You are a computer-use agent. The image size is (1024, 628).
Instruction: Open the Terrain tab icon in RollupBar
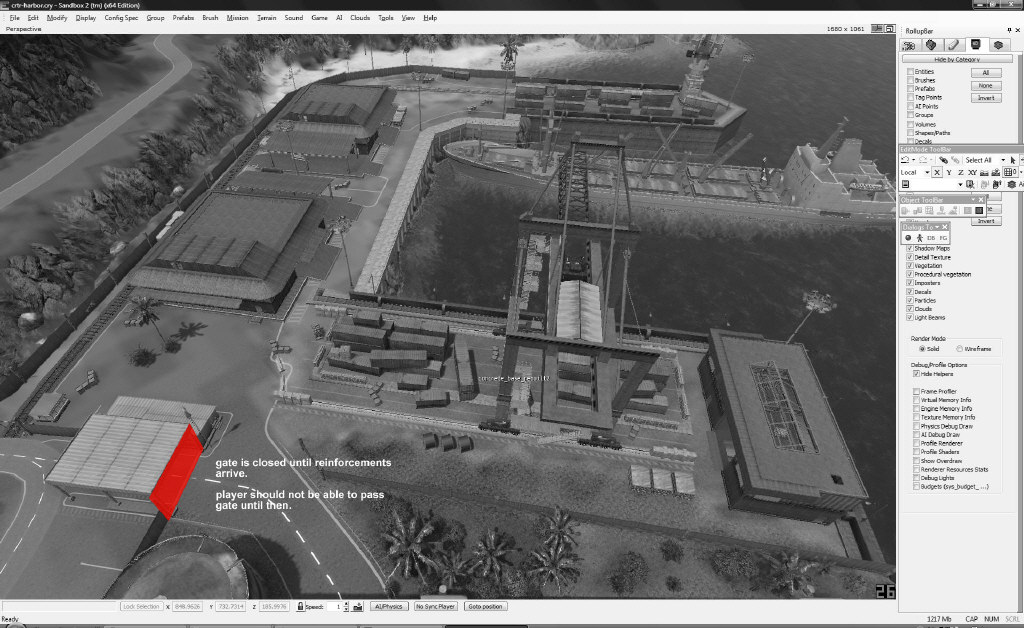931,45
